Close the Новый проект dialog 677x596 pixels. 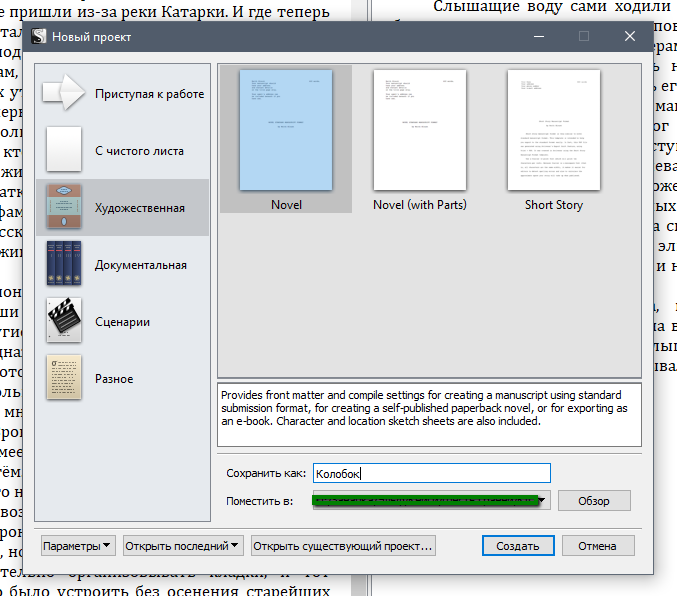click(x=630, y=37)
